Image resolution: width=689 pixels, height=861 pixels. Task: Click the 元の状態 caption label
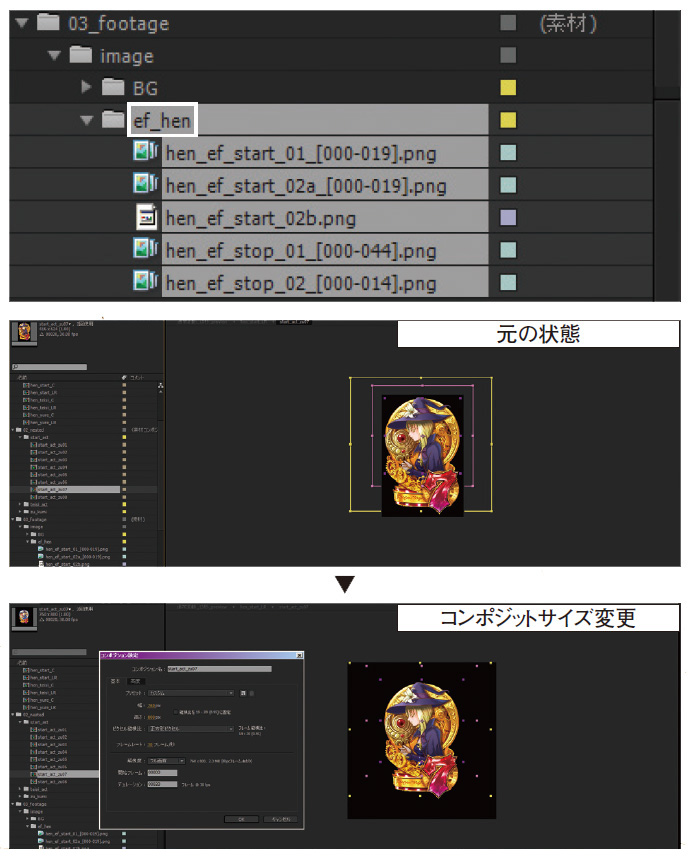click(538, 334)
